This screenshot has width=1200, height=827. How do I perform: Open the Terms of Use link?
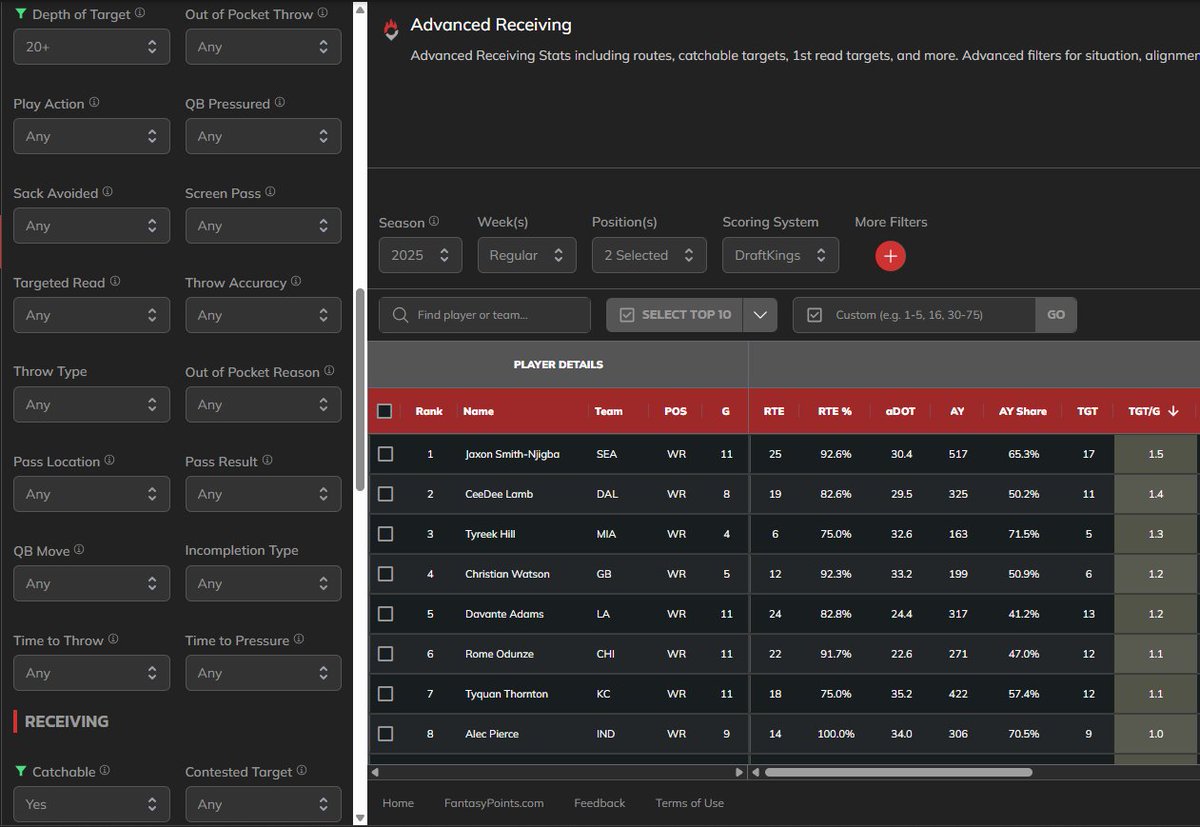pyautogui.click(x=689, y=803)
